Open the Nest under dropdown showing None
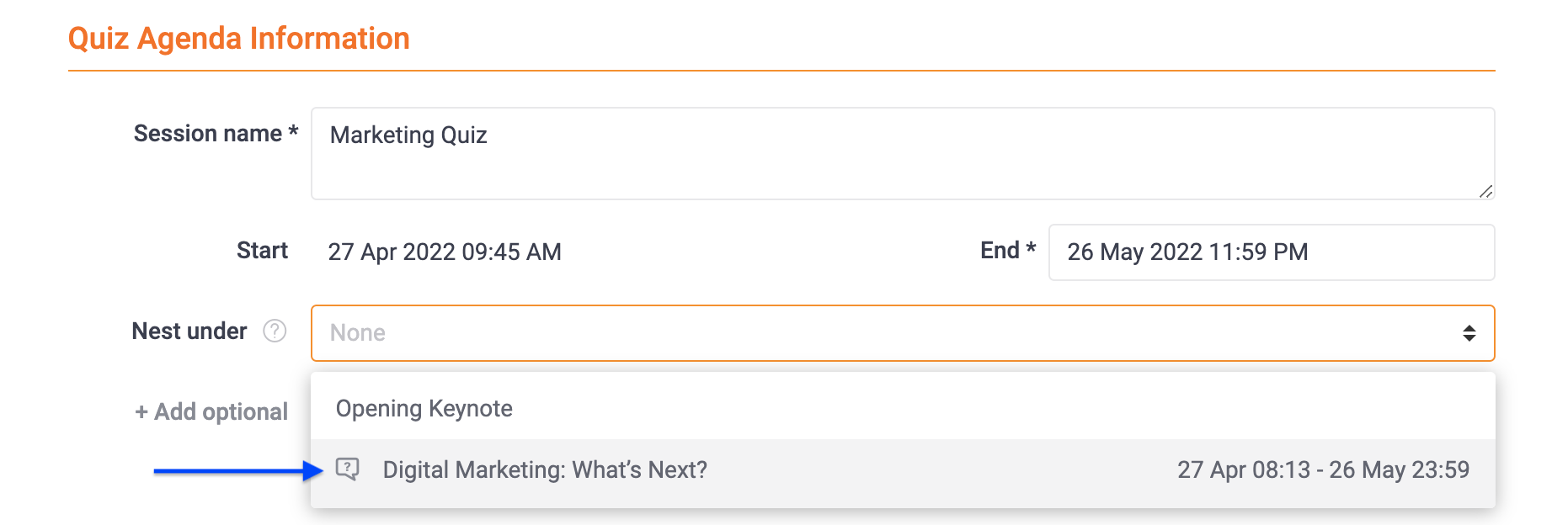Image resolution: width=1568 pixels, height=525 pixels. click(903, 333)
